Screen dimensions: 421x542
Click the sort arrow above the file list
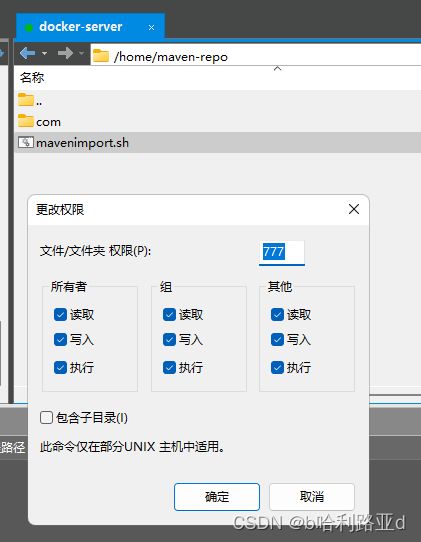coord(277,68)
